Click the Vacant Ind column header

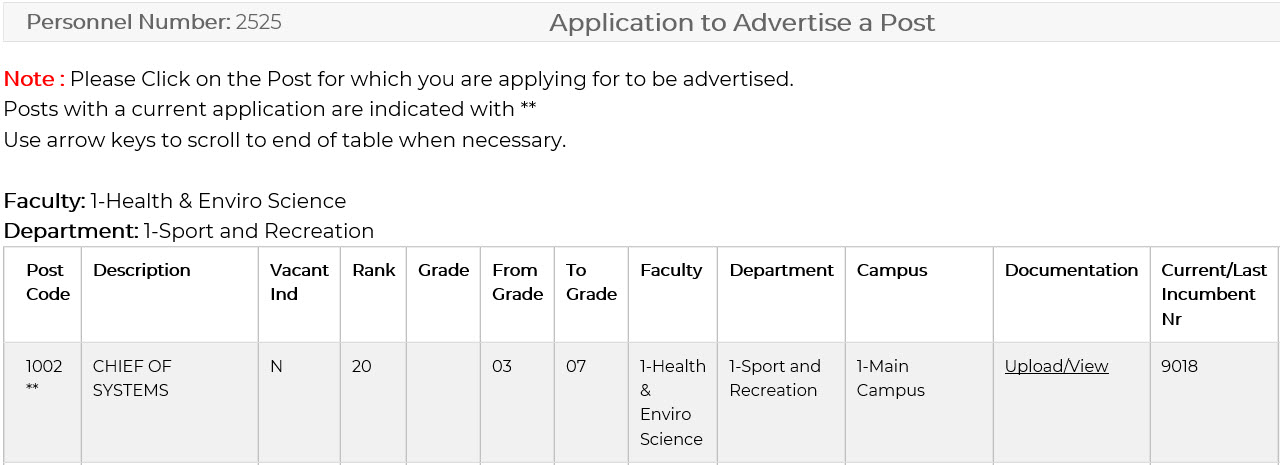click(x=299, y=282)
